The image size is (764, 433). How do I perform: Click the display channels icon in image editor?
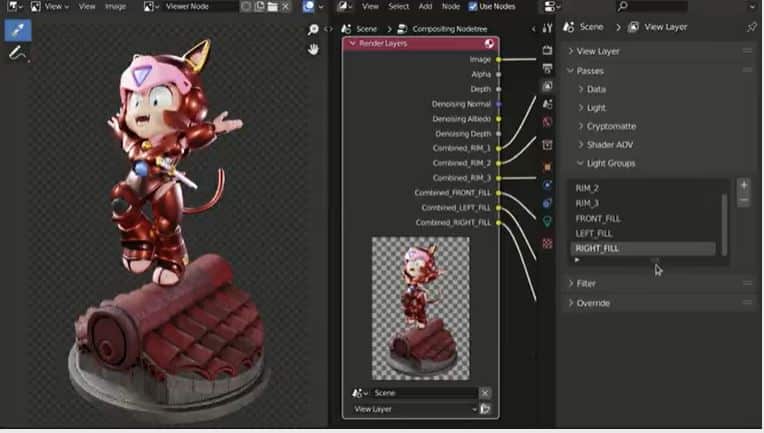pyautogui.click(x=308, y=6)
